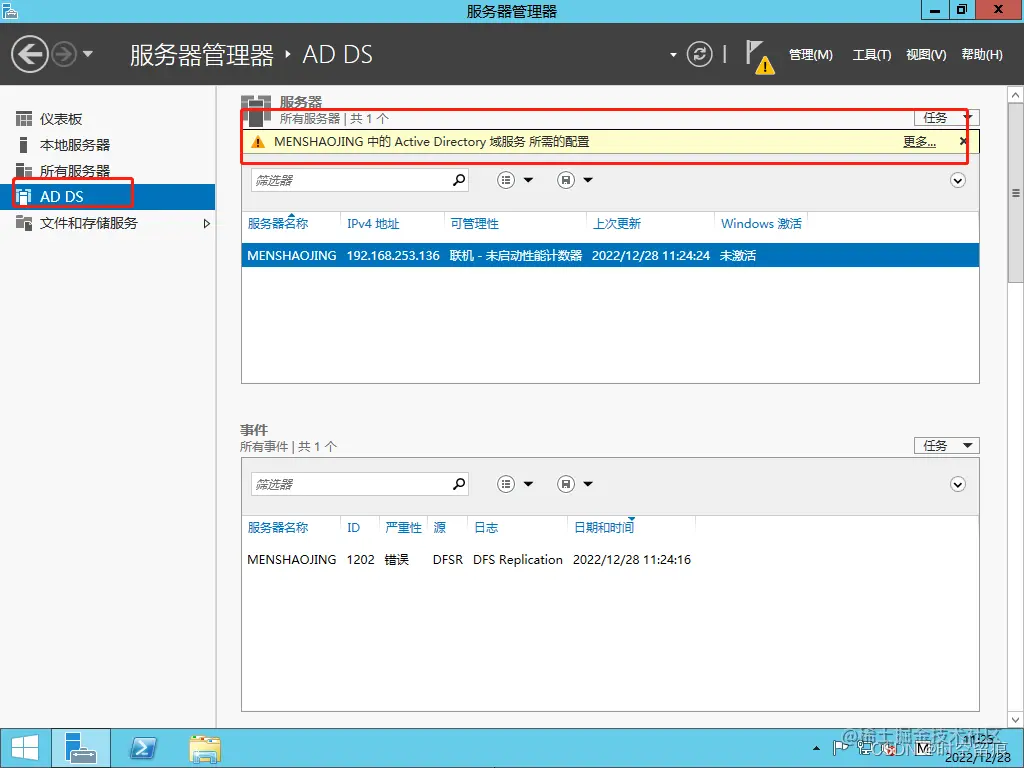This screenshot has height=768, width=1024.
Task: Sort by Windows 激活 column
Action: click(x=761, y=223)
